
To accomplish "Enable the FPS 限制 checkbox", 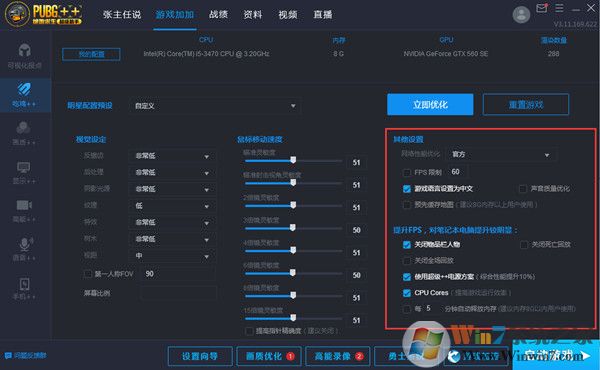I will tap(407, 173).
